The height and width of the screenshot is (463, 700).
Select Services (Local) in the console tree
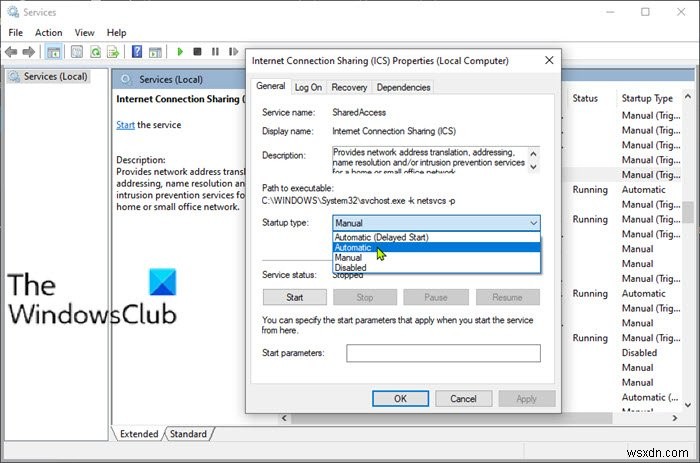click(55, 76)
